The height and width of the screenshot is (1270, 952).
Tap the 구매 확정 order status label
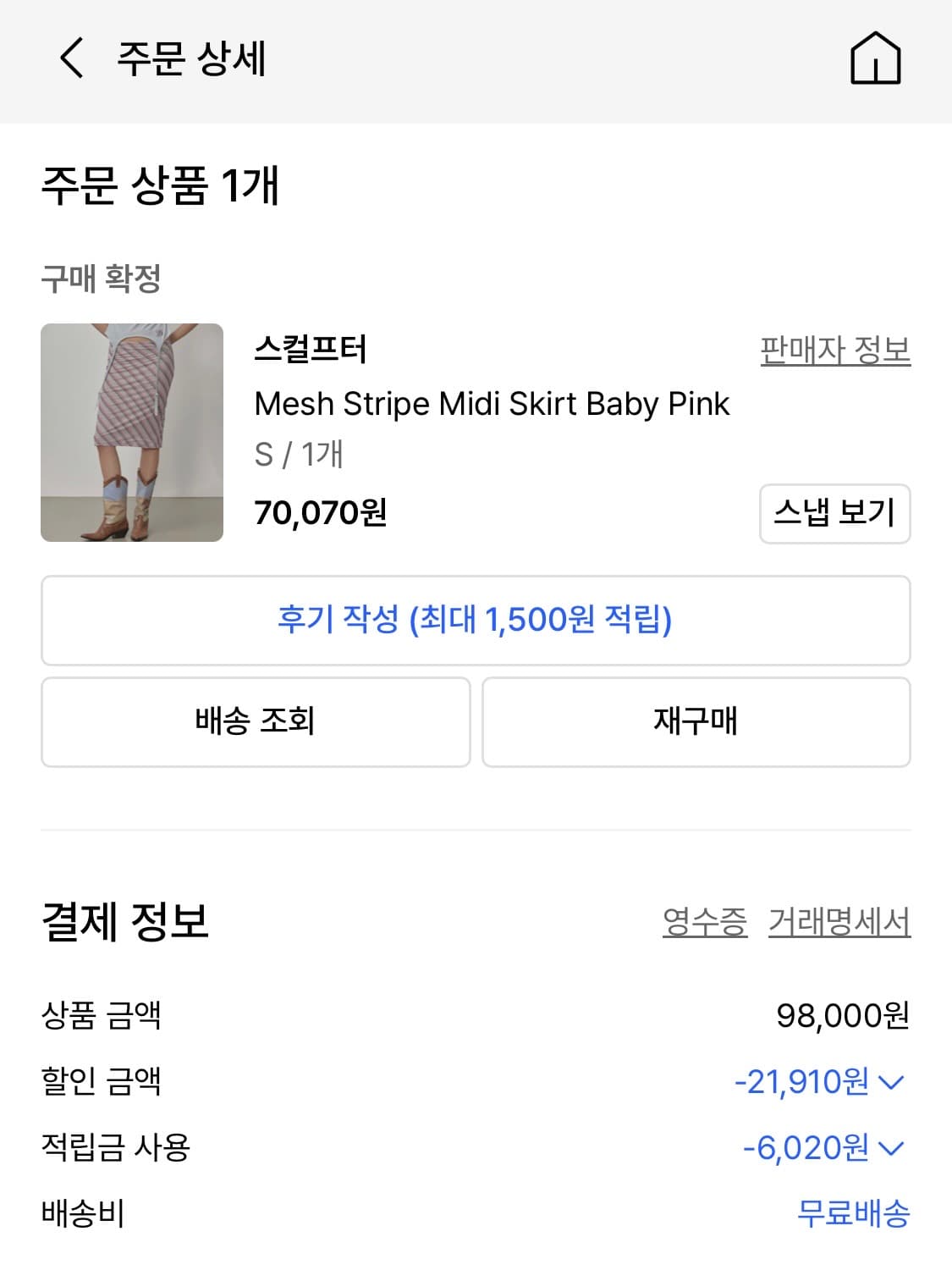[101, 278]
